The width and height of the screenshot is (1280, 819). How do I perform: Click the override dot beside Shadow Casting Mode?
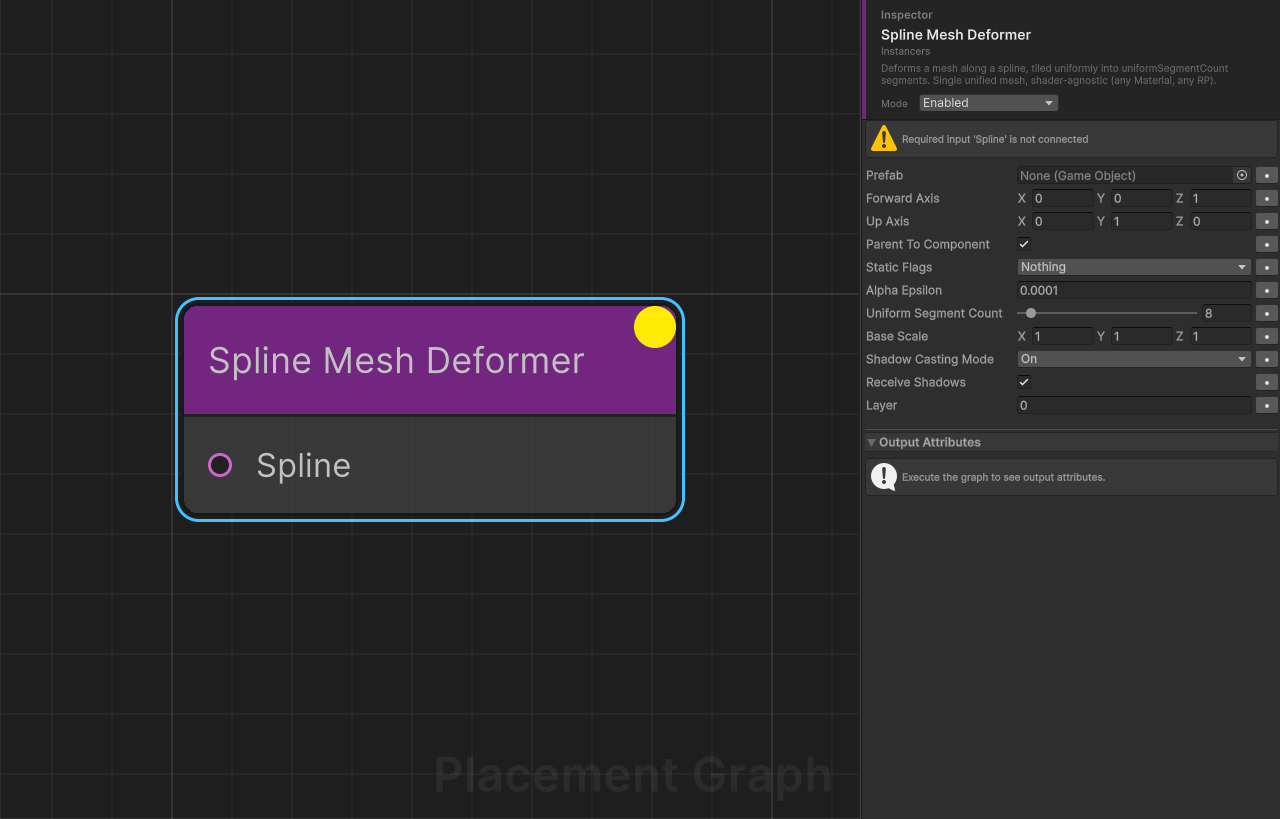coord(1267,359)
